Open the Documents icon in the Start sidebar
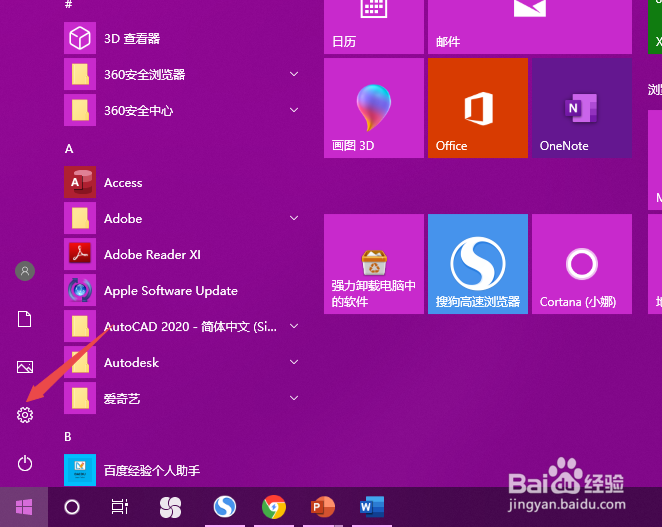662x527 pixels. pos(24,319)
